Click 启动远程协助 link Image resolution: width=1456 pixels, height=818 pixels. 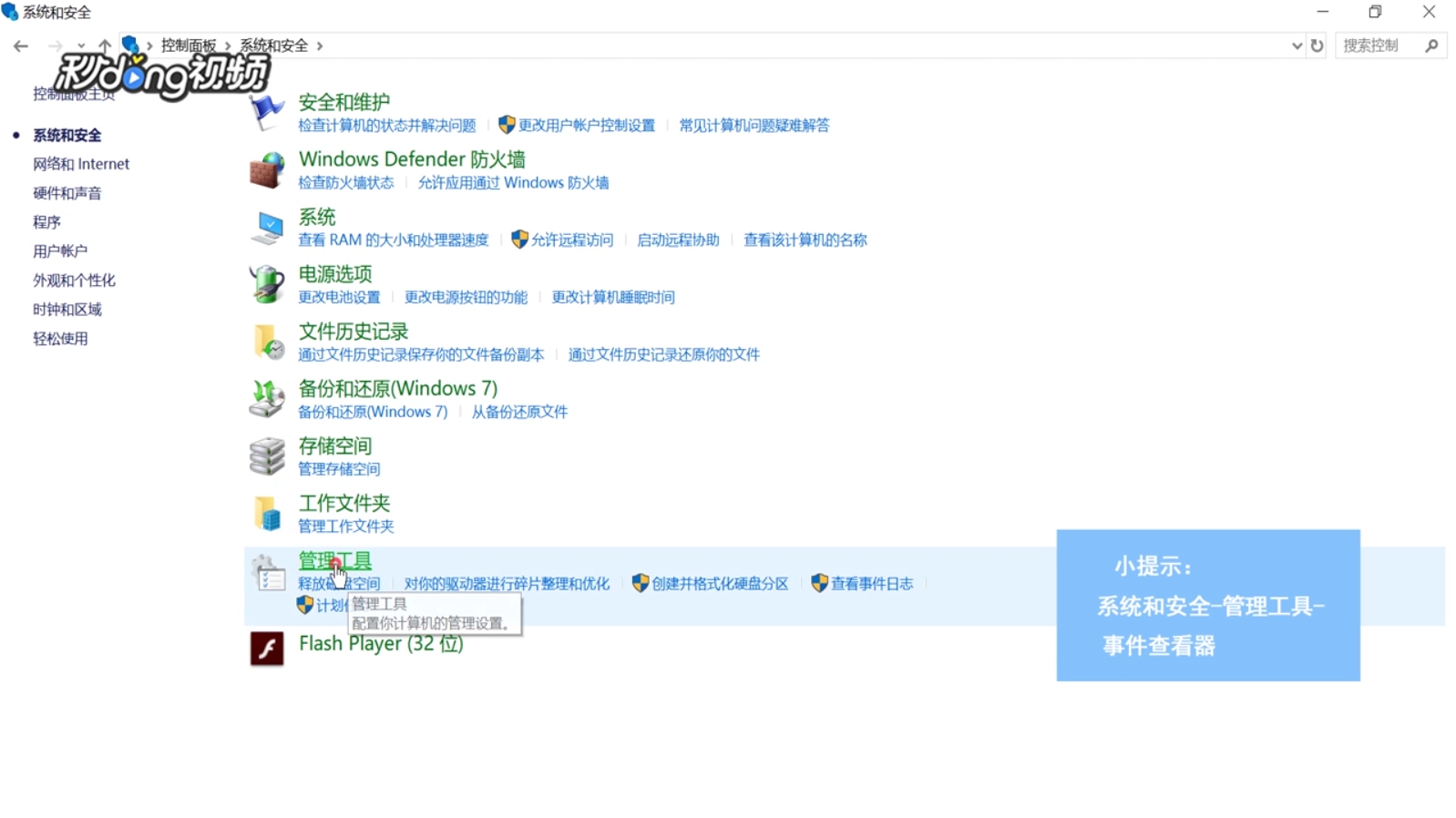coord(678,240)
